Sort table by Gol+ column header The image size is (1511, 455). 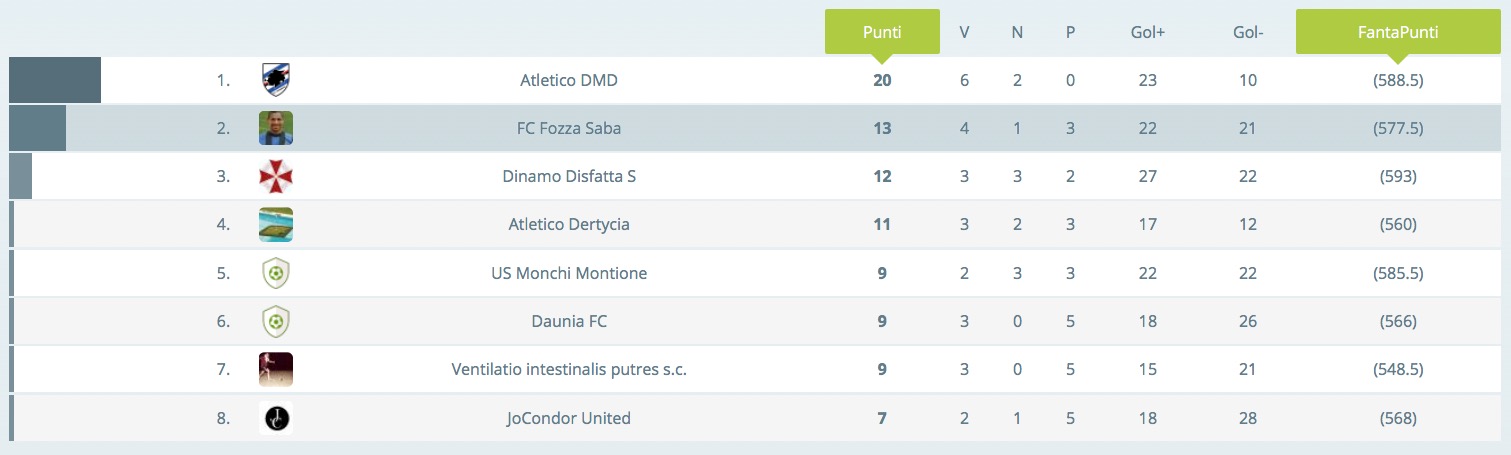pyautogui.click(x=1147, y=32)
